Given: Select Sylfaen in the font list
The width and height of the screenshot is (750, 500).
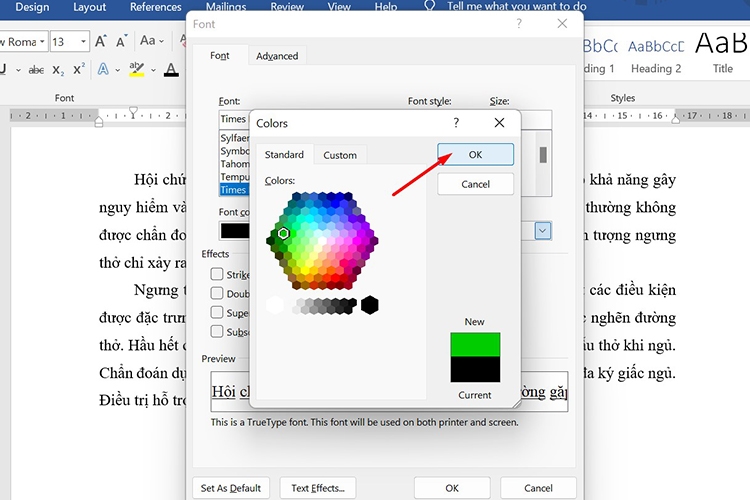Looking at the screenshot, I should coord(234,138).
